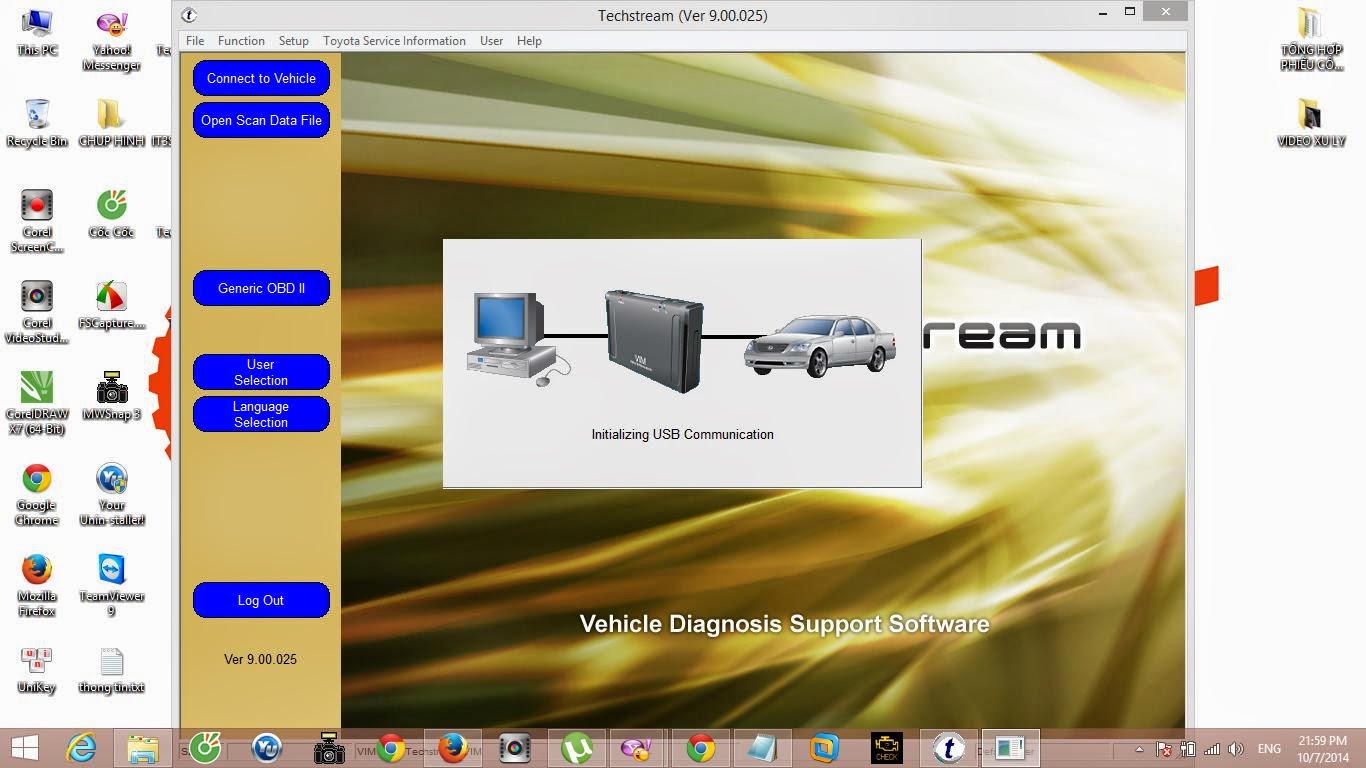
Task: Click the Techstream logo icon in the title bar
Action: pyautogui.click(x=189, y=15)
